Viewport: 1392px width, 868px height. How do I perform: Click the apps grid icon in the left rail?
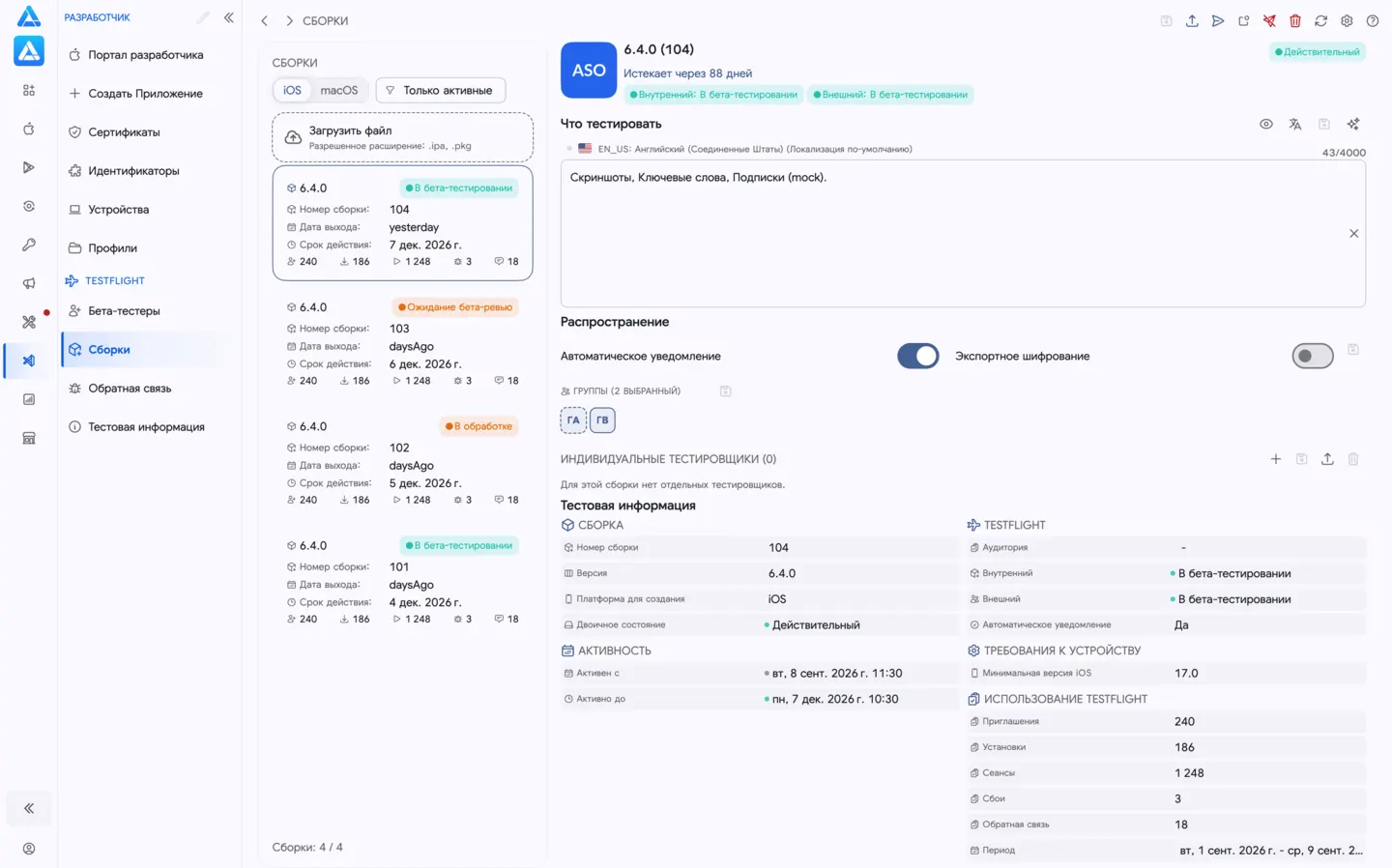click(29, 90)
